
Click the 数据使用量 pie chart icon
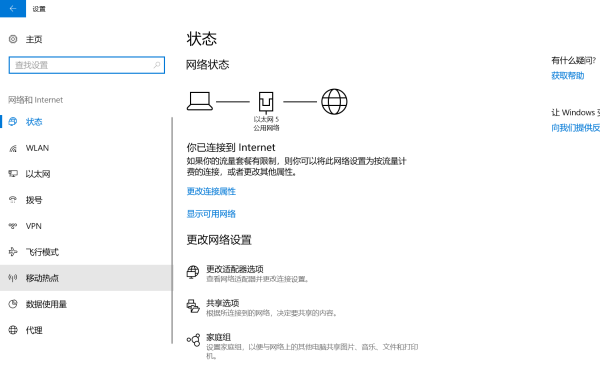point(13,304)
